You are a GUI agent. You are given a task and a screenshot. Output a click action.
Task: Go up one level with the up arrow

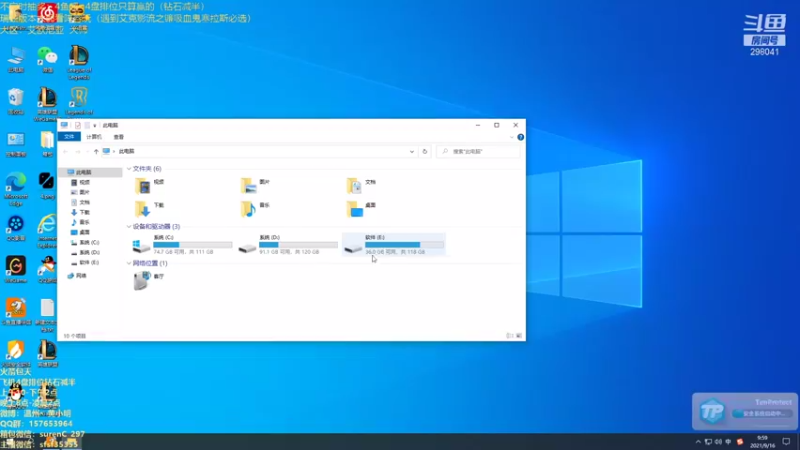click(96, 152)
